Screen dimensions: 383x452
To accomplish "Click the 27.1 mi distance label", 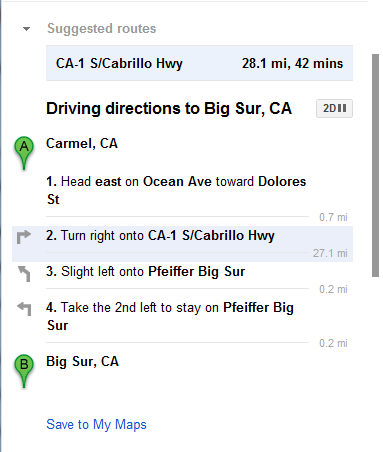I will point(330,253).
